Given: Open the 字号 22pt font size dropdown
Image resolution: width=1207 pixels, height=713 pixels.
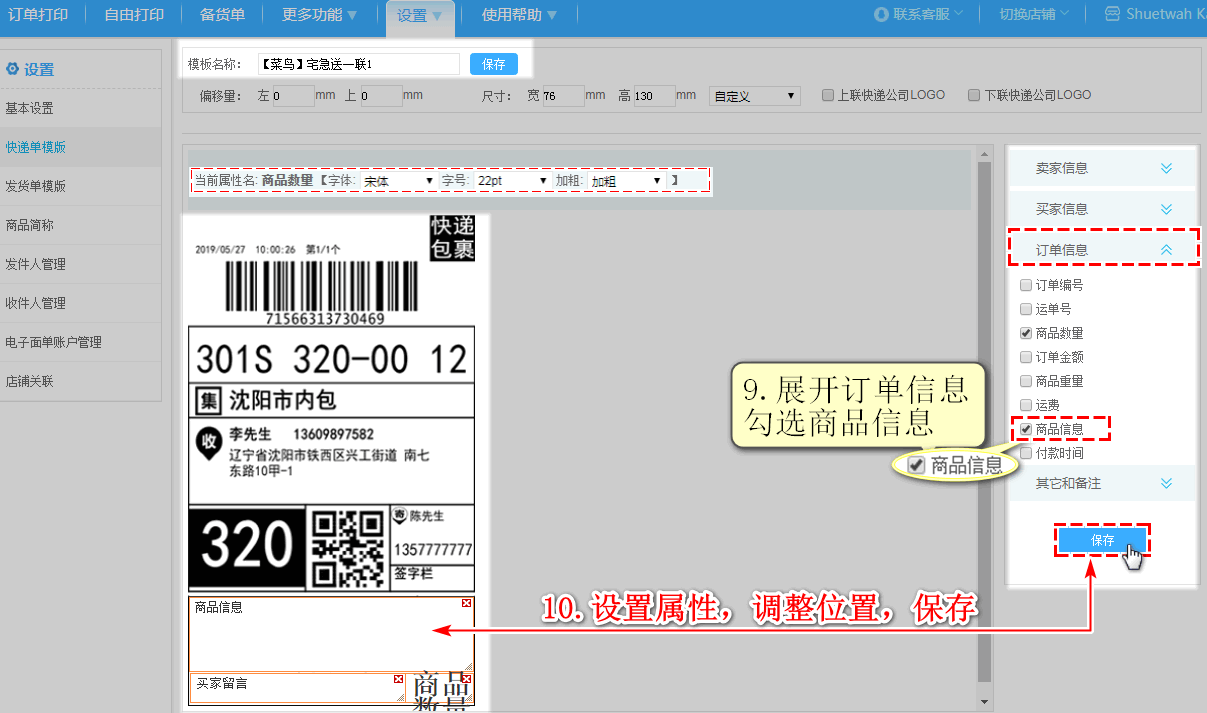Looking at the screenshot, I should click(x=513, y=181).
